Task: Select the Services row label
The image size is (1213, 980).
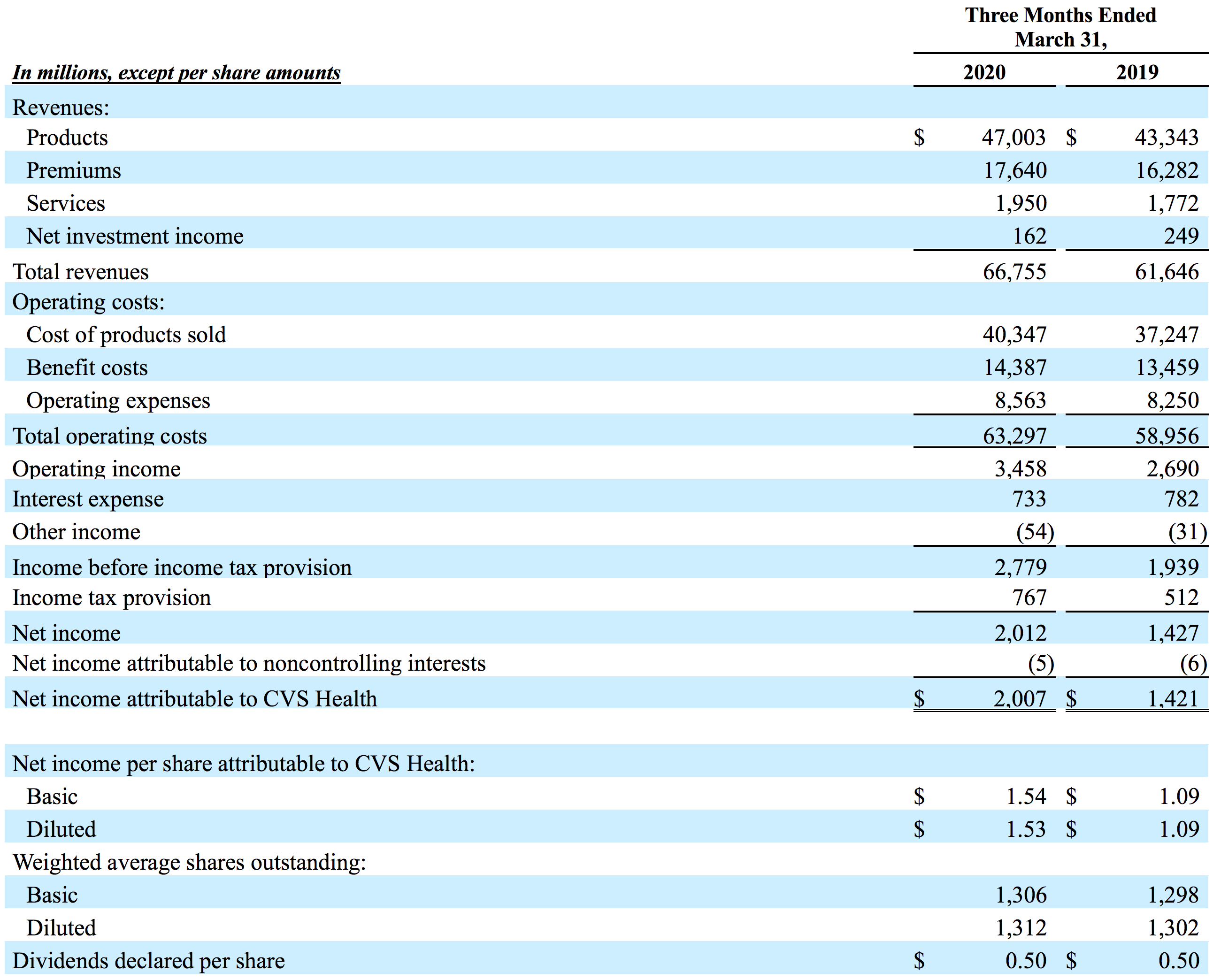Action: [65, 203]
